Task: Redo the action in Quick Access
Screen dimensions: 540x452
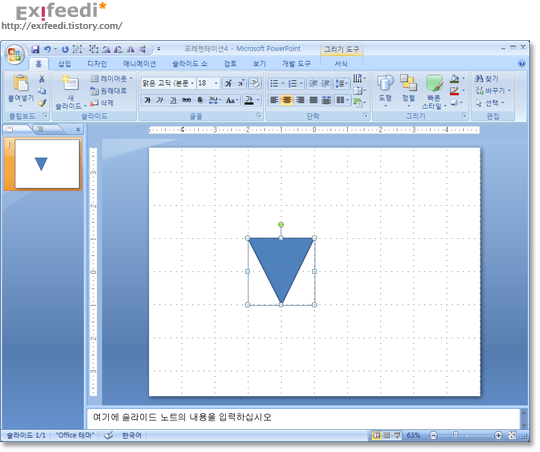Action: point(65,50)
